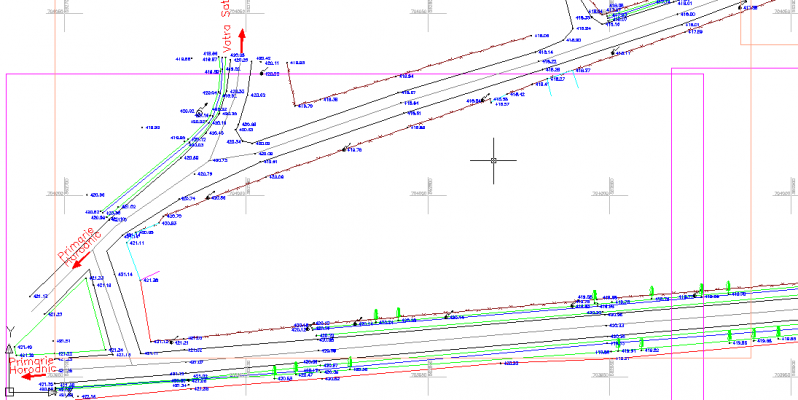
Task: Select the UCS origin square marker
Action: click(x=9, y=391)
